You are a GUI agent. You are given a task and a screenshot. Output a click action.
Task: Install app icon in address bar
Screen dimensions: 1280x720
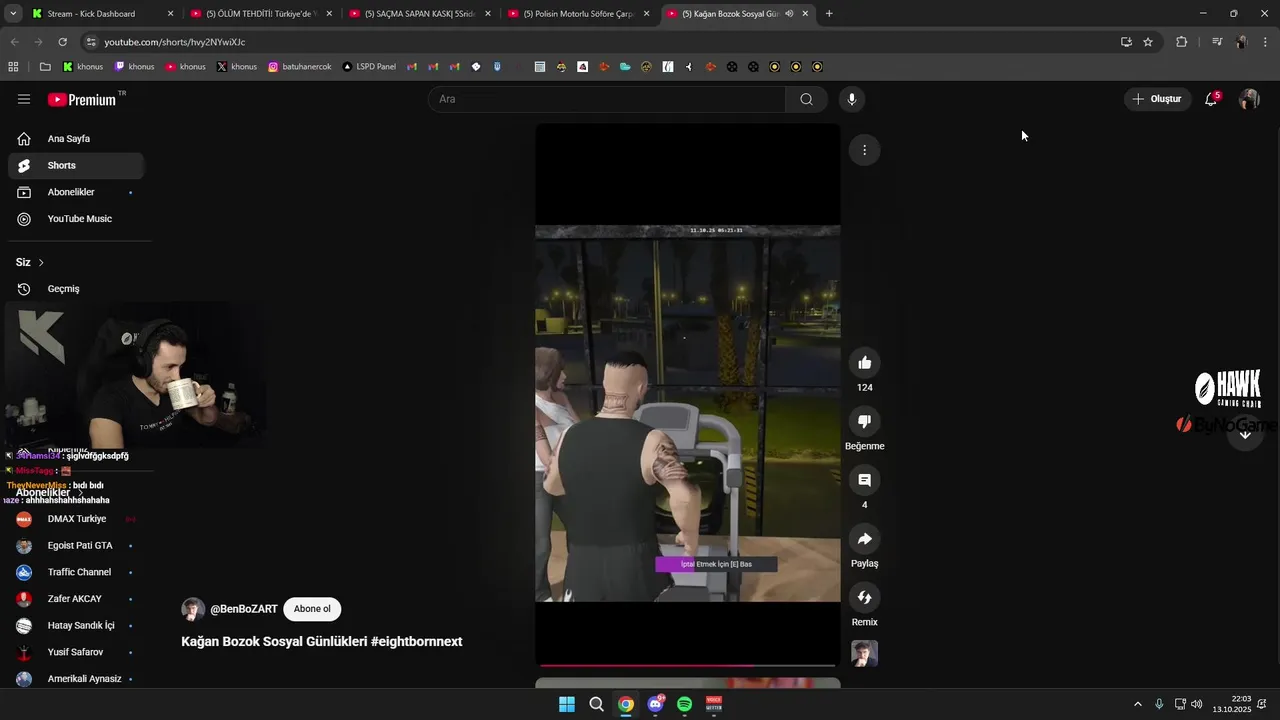(1126, 42)
